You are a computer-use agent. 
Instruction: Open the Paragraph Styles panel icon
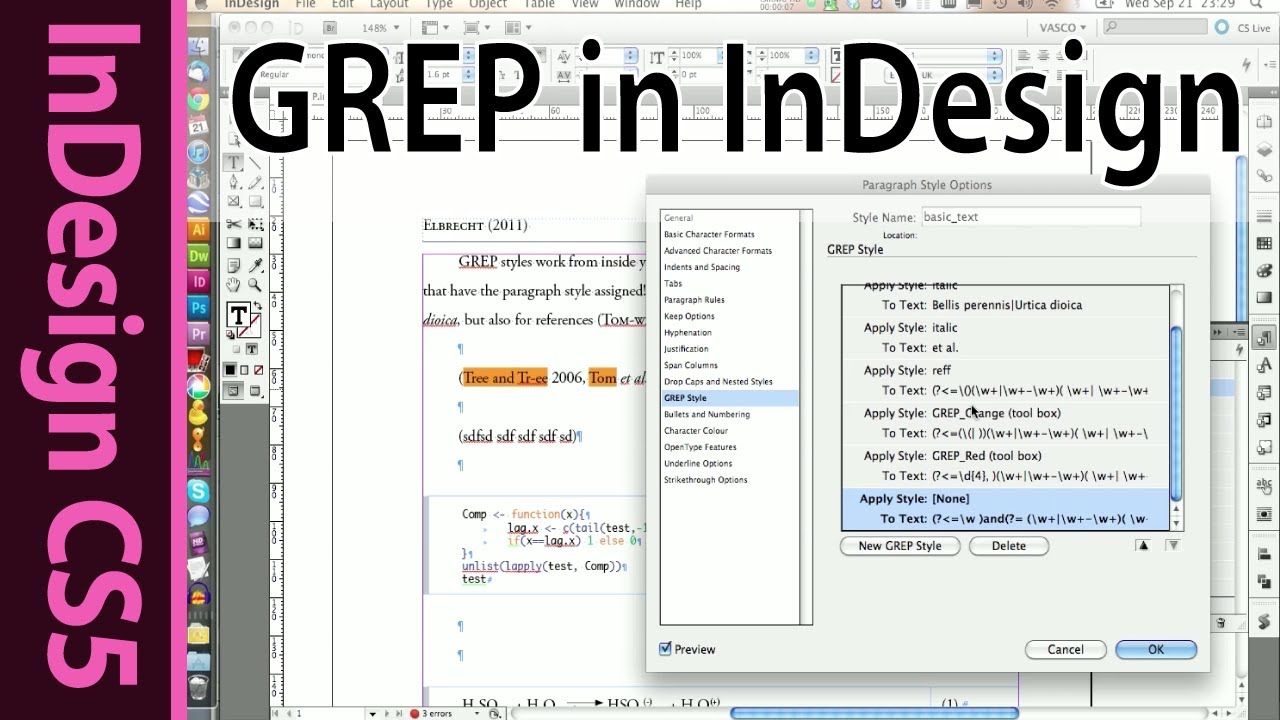coord(1263,337)
